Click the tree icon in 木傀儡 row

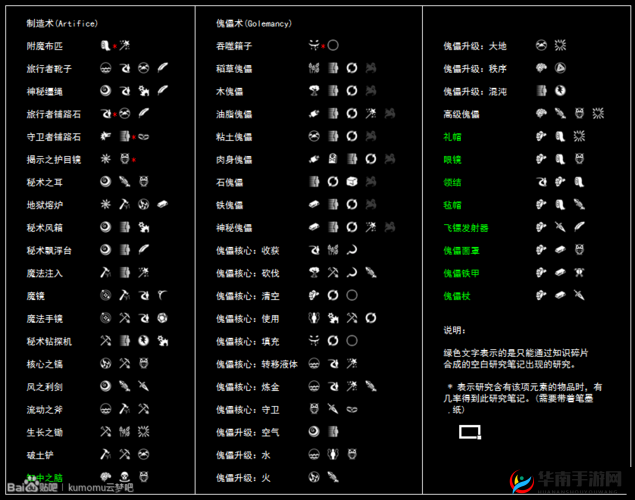pyautogui.click(x=314, y=91)
